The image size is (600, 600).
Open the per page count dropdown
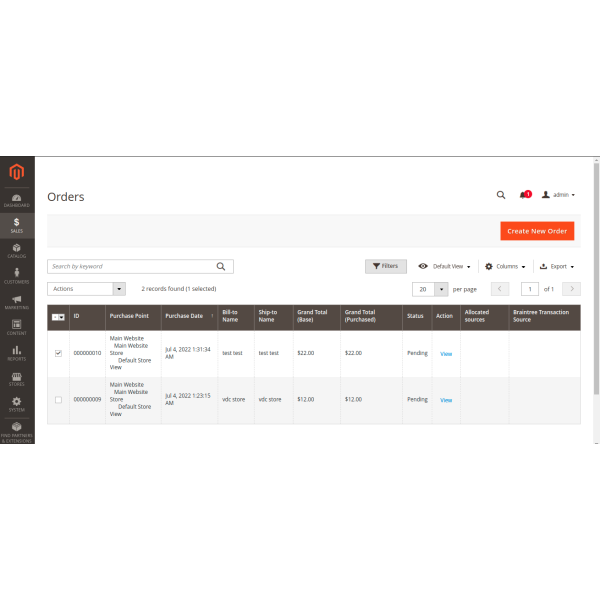pyautogui.click(x=440, y=288)
